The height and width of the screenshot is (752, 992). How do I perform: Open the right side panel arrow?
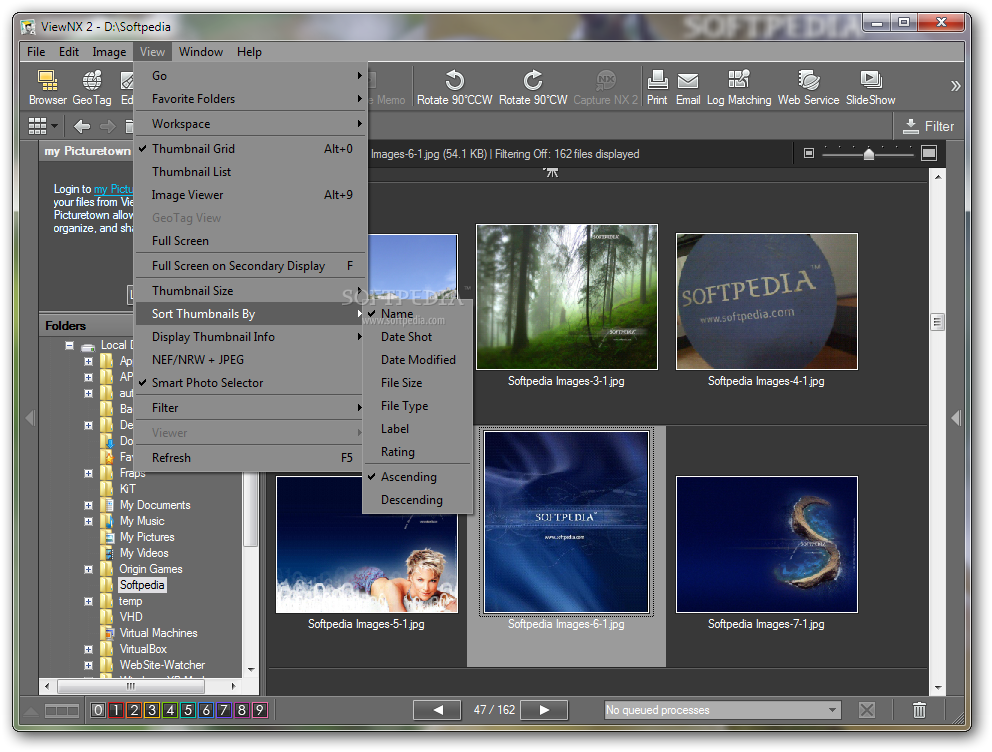pos(956,418)
